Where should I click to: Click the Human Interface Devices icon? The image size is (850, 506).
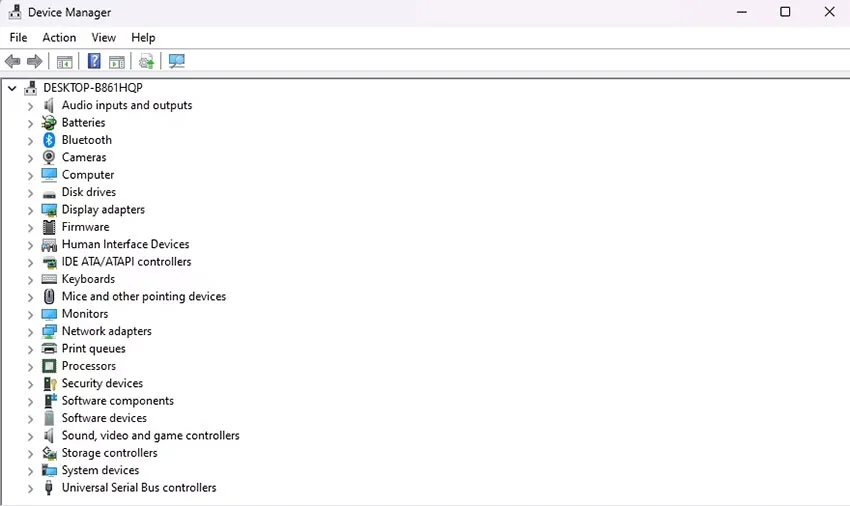tap(49, 245)
